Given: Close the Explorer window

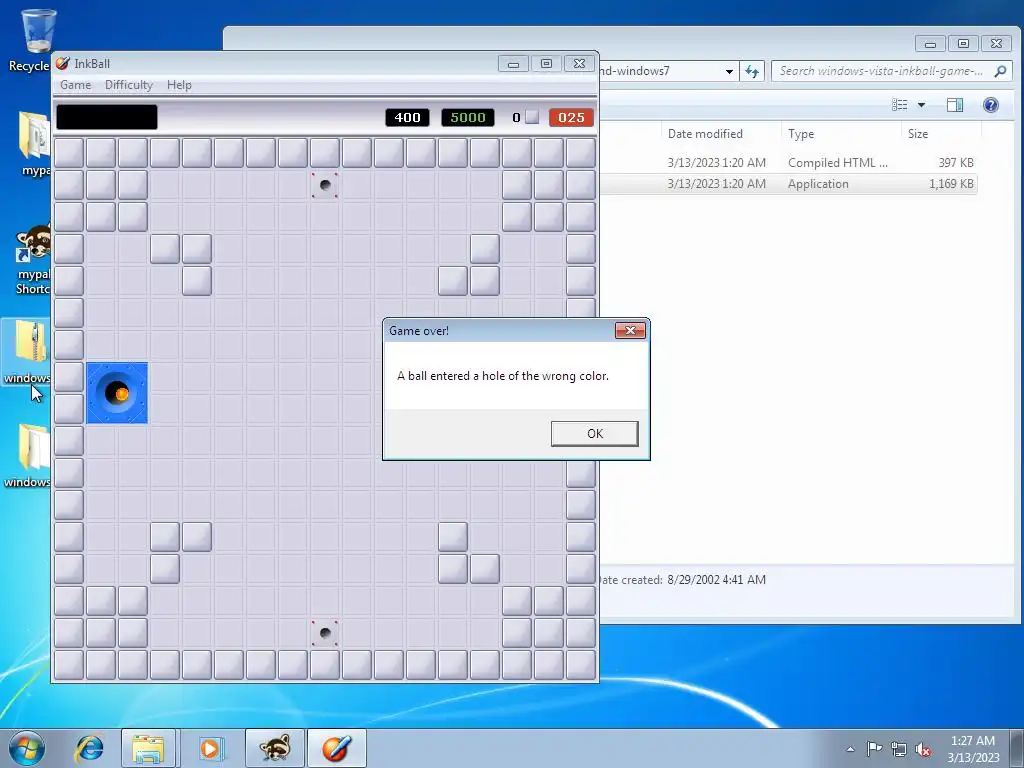Looking at the screenshot, I should pos(997,44).
